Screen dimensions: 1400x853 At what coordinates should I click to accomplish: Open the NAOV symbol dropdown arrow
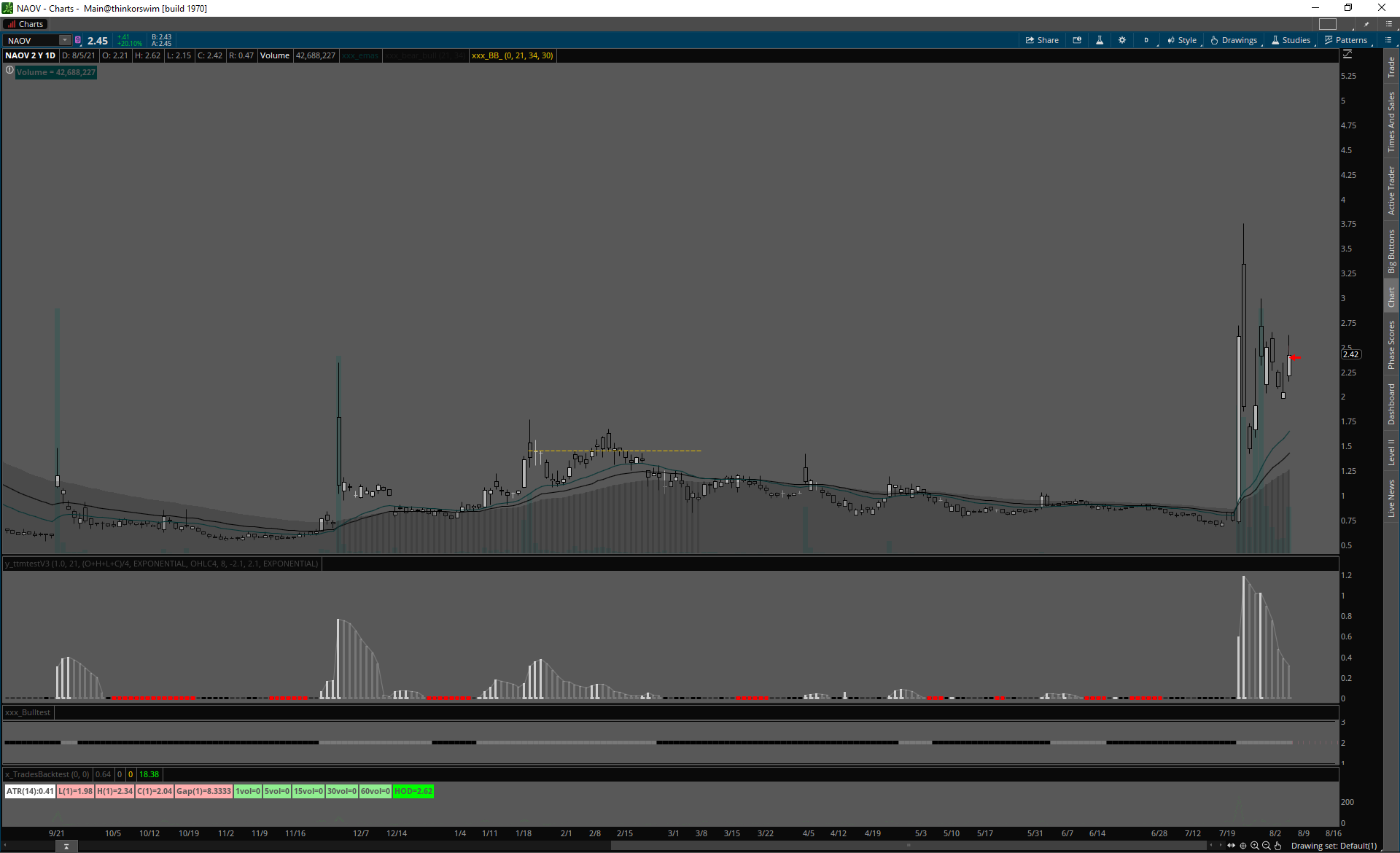(x=65, y=40)
